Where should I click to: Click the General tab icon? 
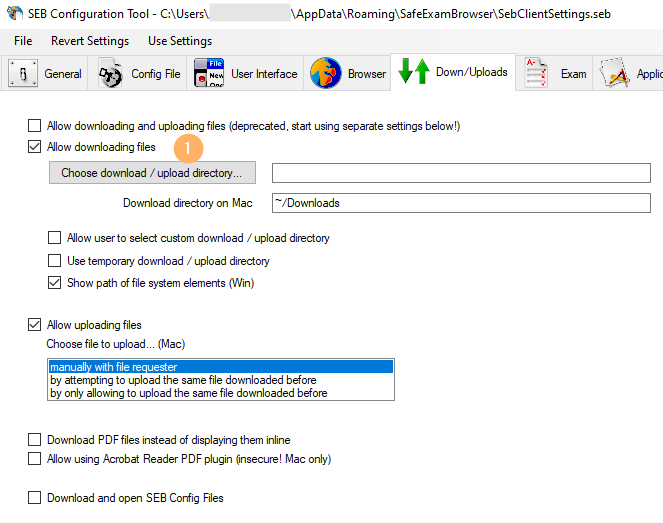[x=23, y=74]
